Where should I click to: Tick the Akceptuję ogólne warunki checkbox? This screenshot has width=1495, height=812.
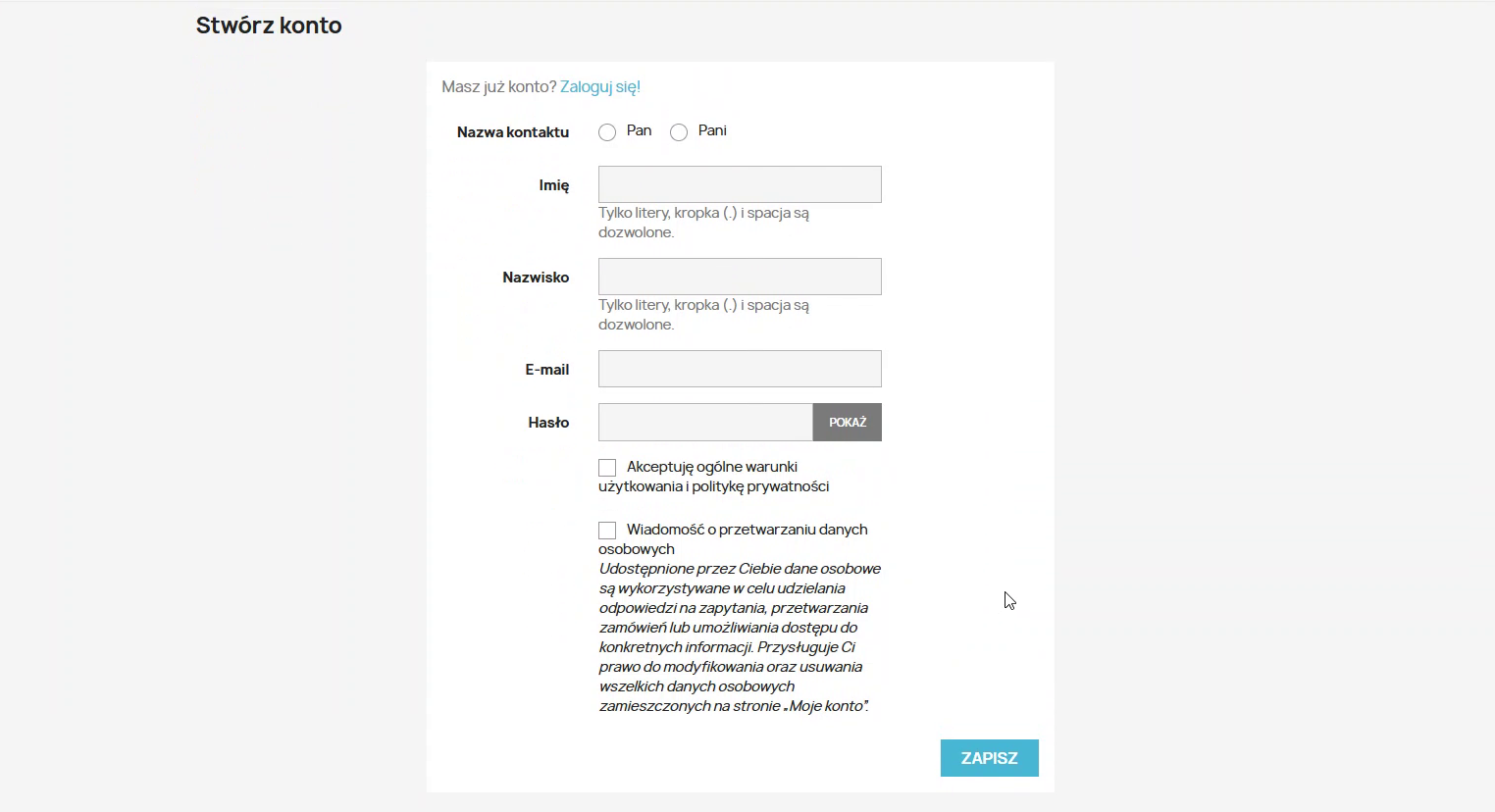point(607,468)
